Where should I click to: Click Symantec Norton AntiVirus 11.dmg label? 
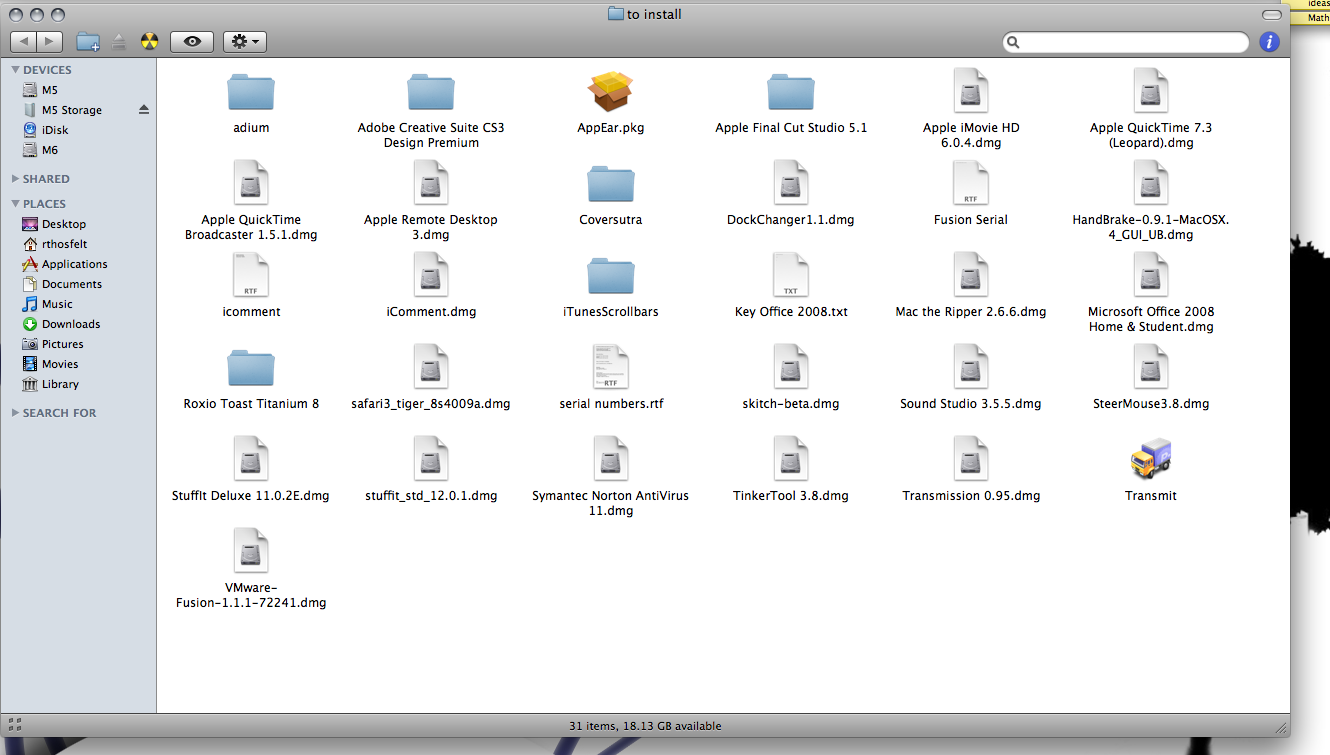[611, 503]
